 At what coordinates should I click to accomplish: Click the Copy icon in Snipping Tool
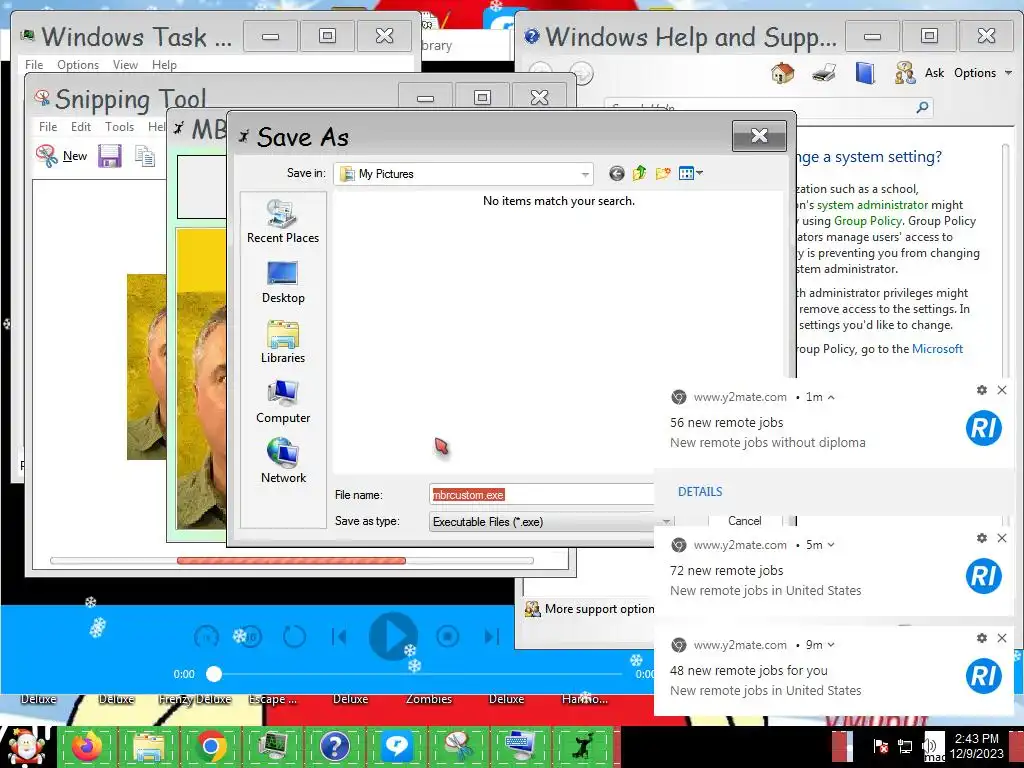(144, 156)
